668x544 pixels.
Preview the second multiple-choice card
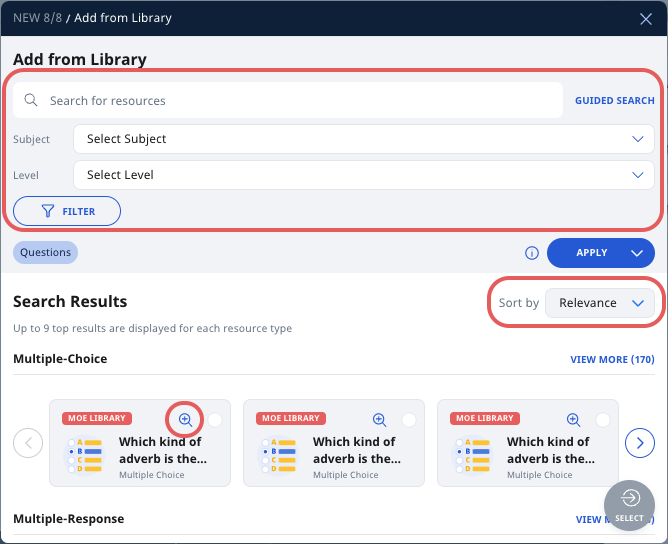click(379, 420)
